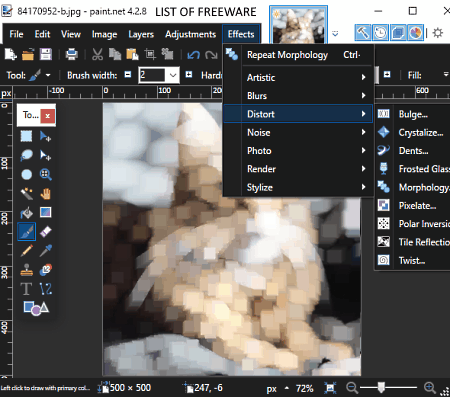Select the Gradient tool
This screenshot has height=397, width=450.
[x=45, y=212]
